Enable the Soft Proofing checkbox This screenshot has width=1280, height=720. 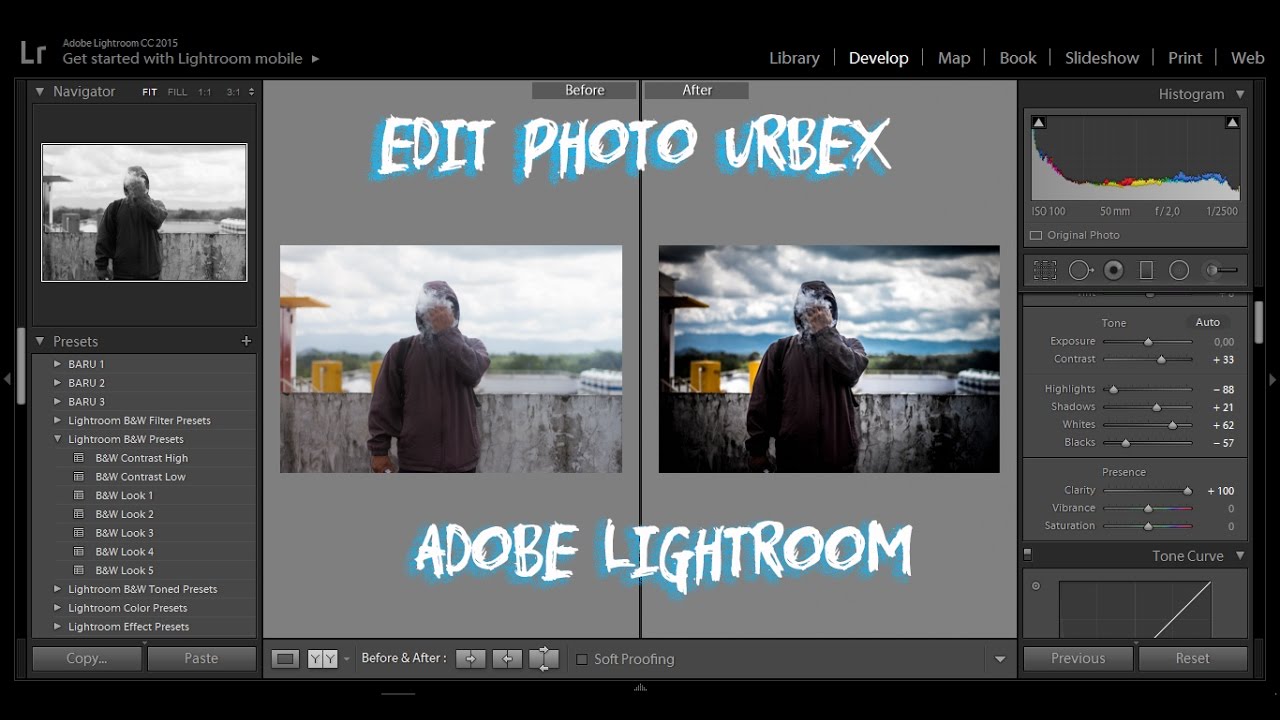point(582,660)
